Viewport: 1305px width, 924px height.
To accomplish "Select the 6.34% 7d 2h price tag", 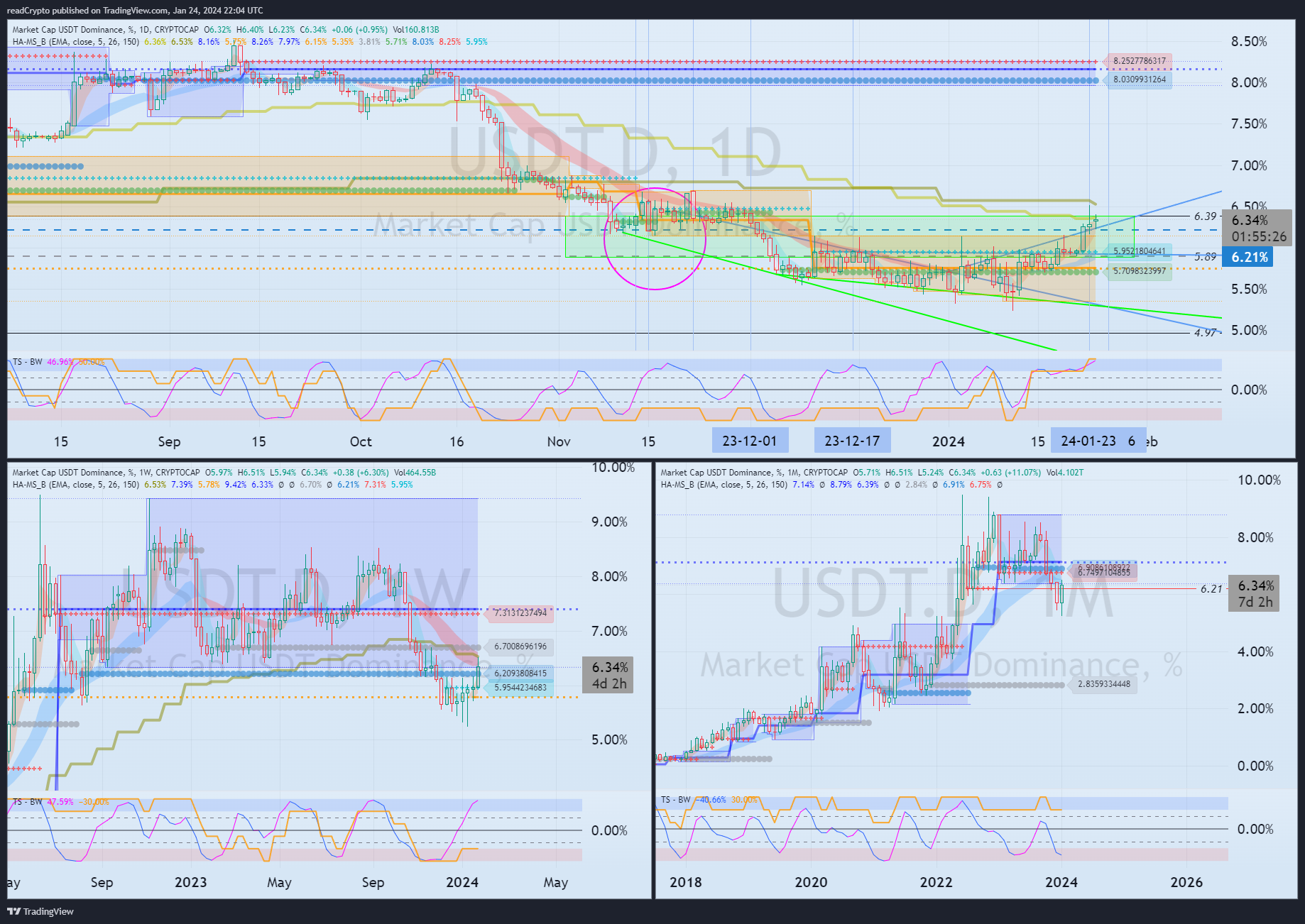I will [x=1255, y=594].
